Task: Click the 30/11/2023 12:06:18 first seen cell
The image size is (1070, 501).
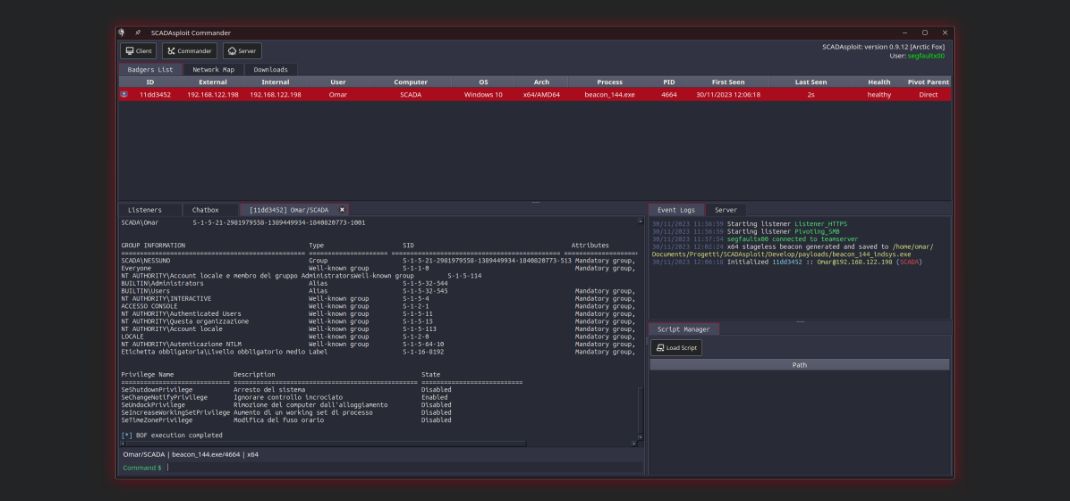Action: [728, 95]
